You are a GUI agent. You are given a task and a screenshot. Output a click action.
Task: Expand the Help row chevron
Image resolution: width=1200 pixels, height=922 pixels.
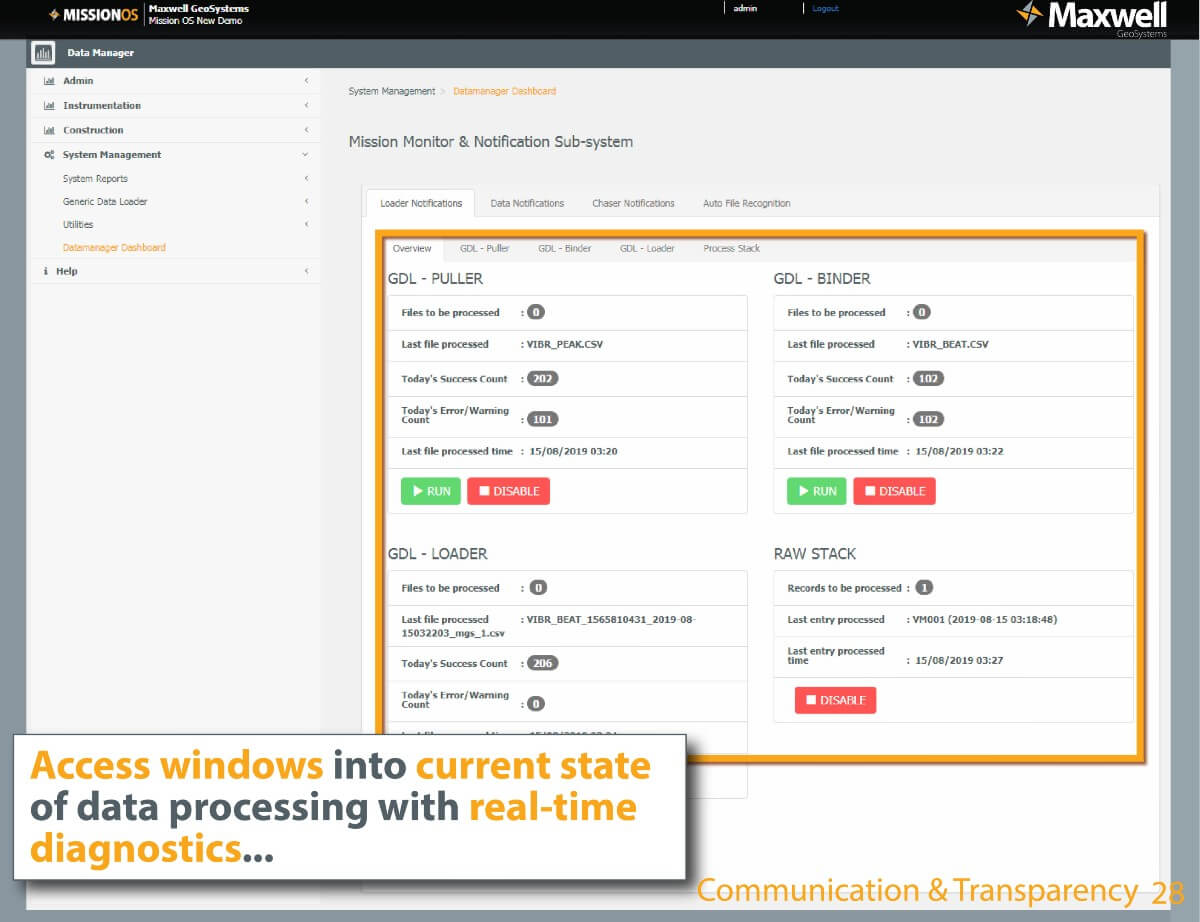coord(306,271)
